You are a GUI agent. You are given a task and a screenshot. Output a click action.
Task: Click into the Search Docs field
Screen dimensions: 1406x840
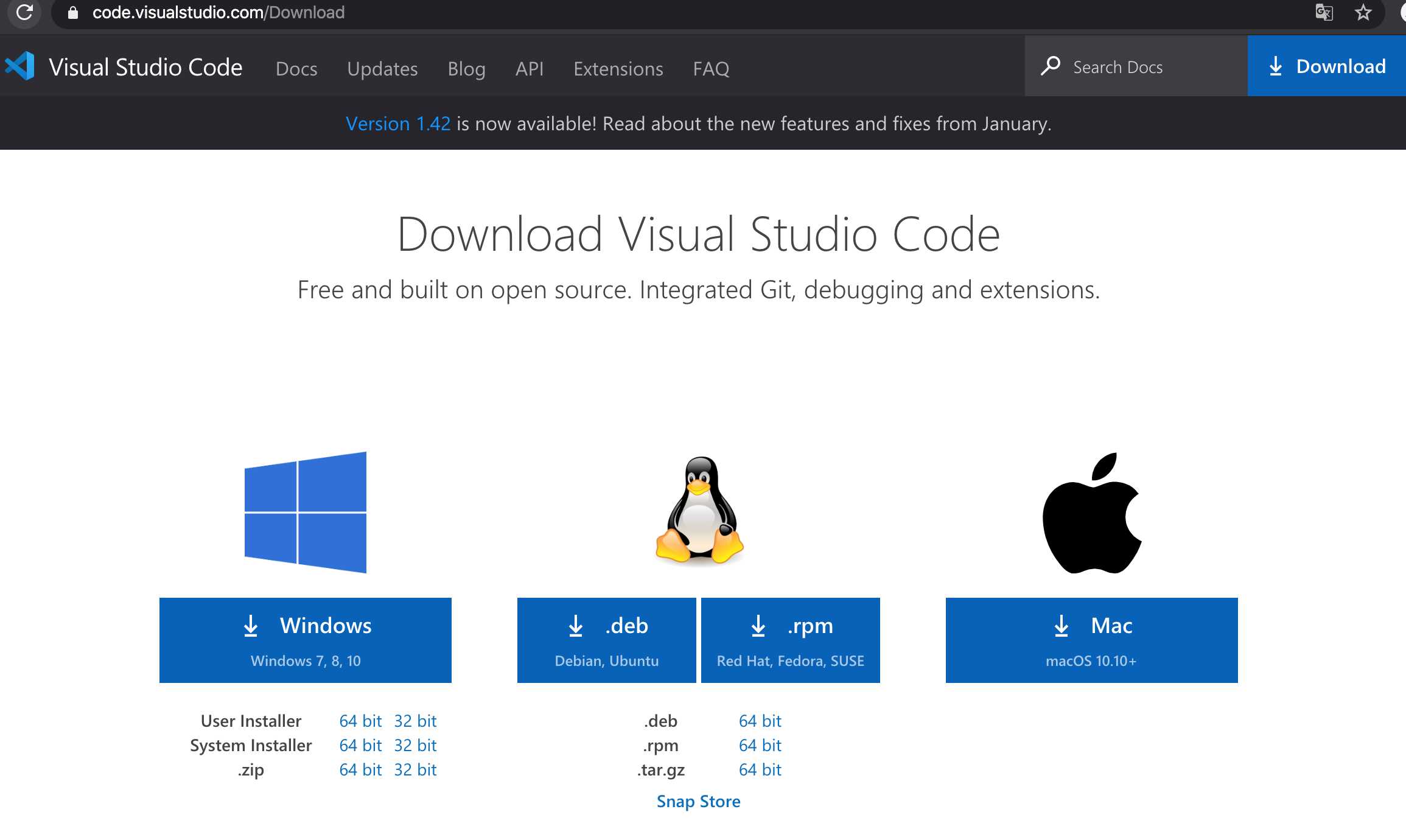click(x=1136, y=66)
